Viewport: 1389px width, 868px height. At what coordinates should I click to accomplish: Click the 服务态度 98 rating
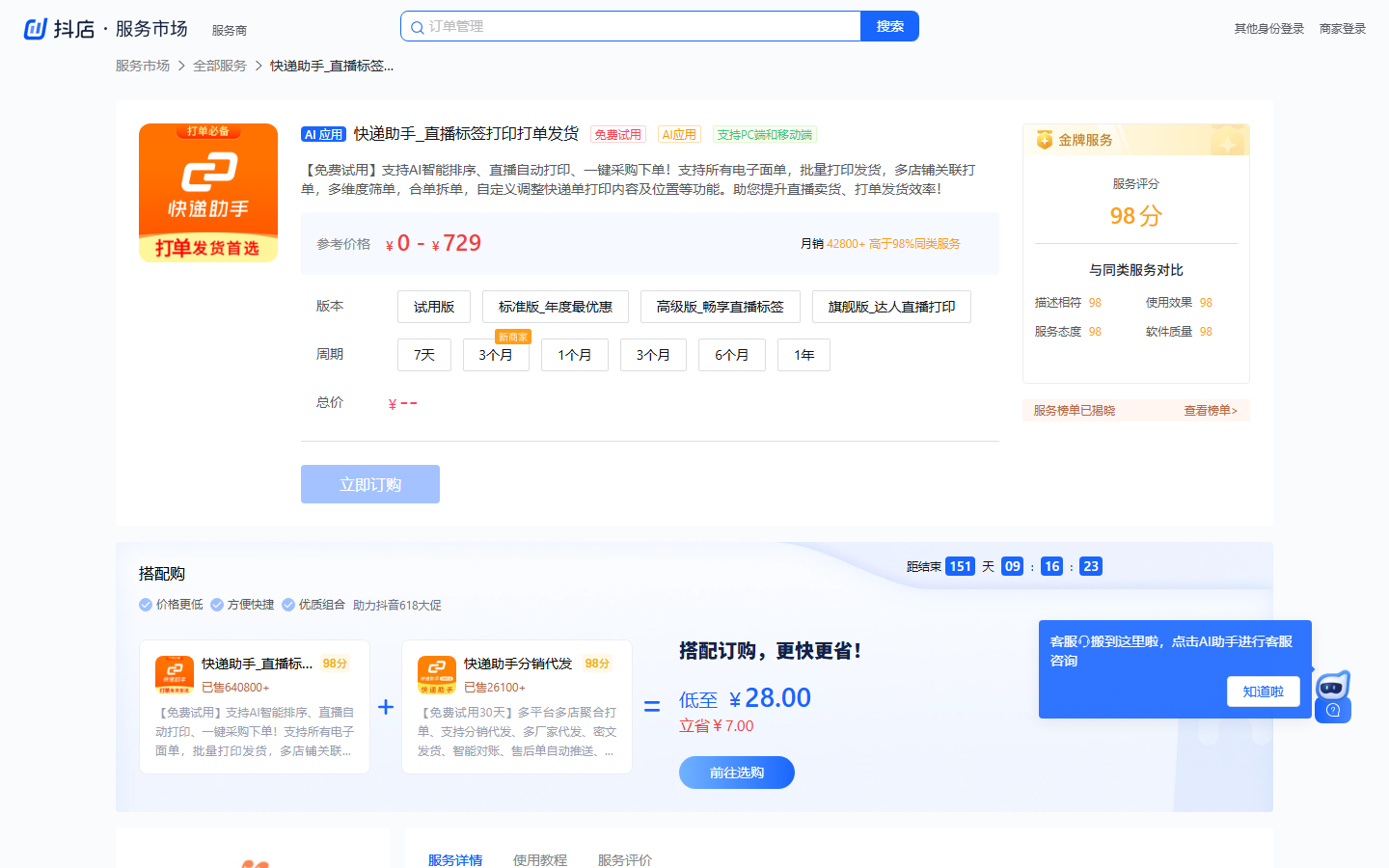click(1068, 332)
